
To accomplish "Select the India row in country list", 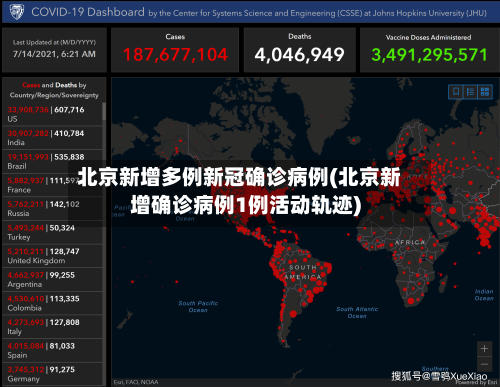I will [x=53, y=138].
